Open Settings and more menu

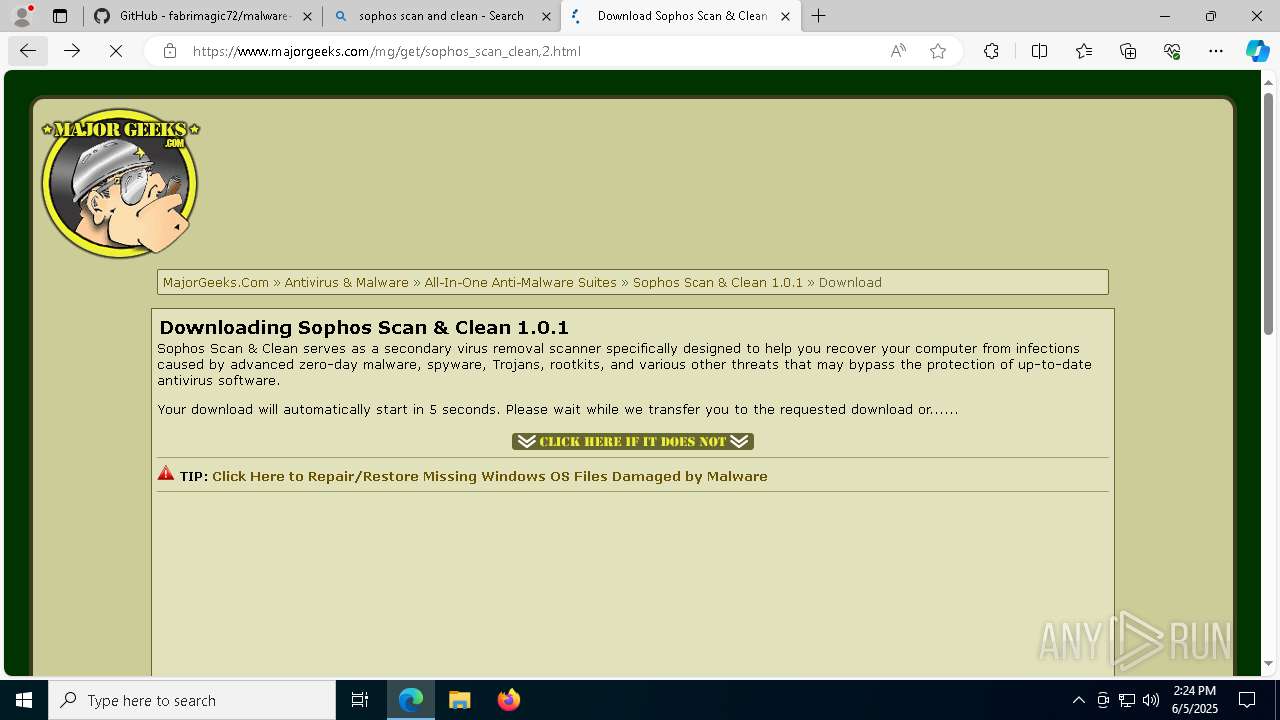pos(1216,51)
